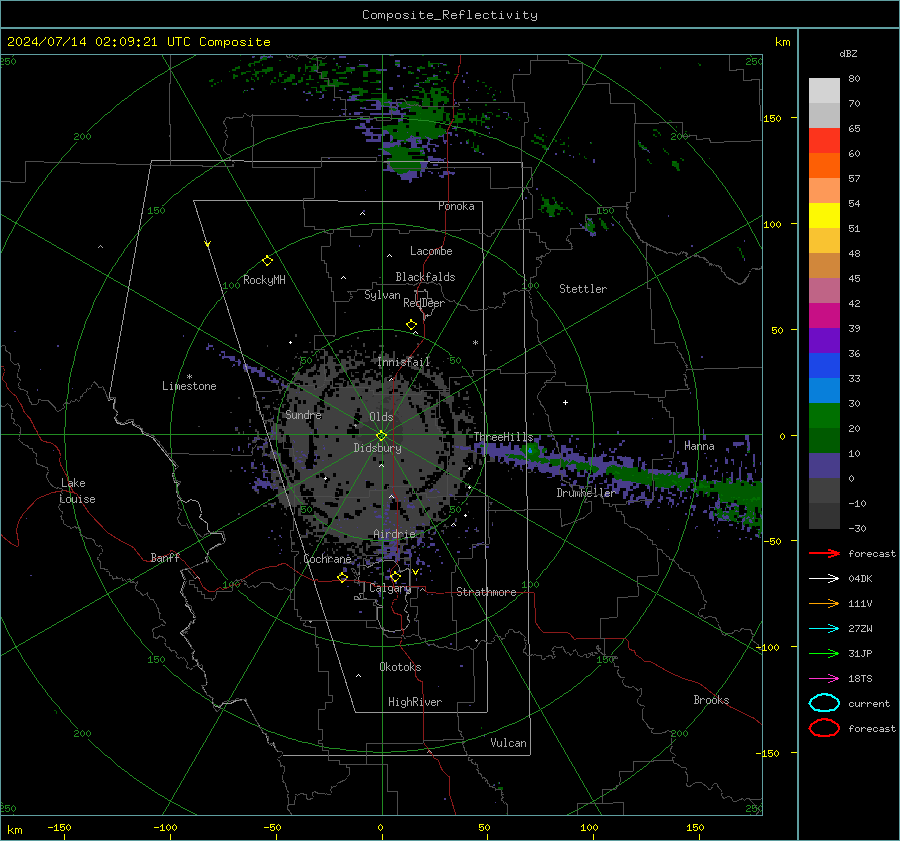The width and height of the screenshot is (900, 841).
Task: Click the Lake Louise label
Action: [x=77, y=491]
